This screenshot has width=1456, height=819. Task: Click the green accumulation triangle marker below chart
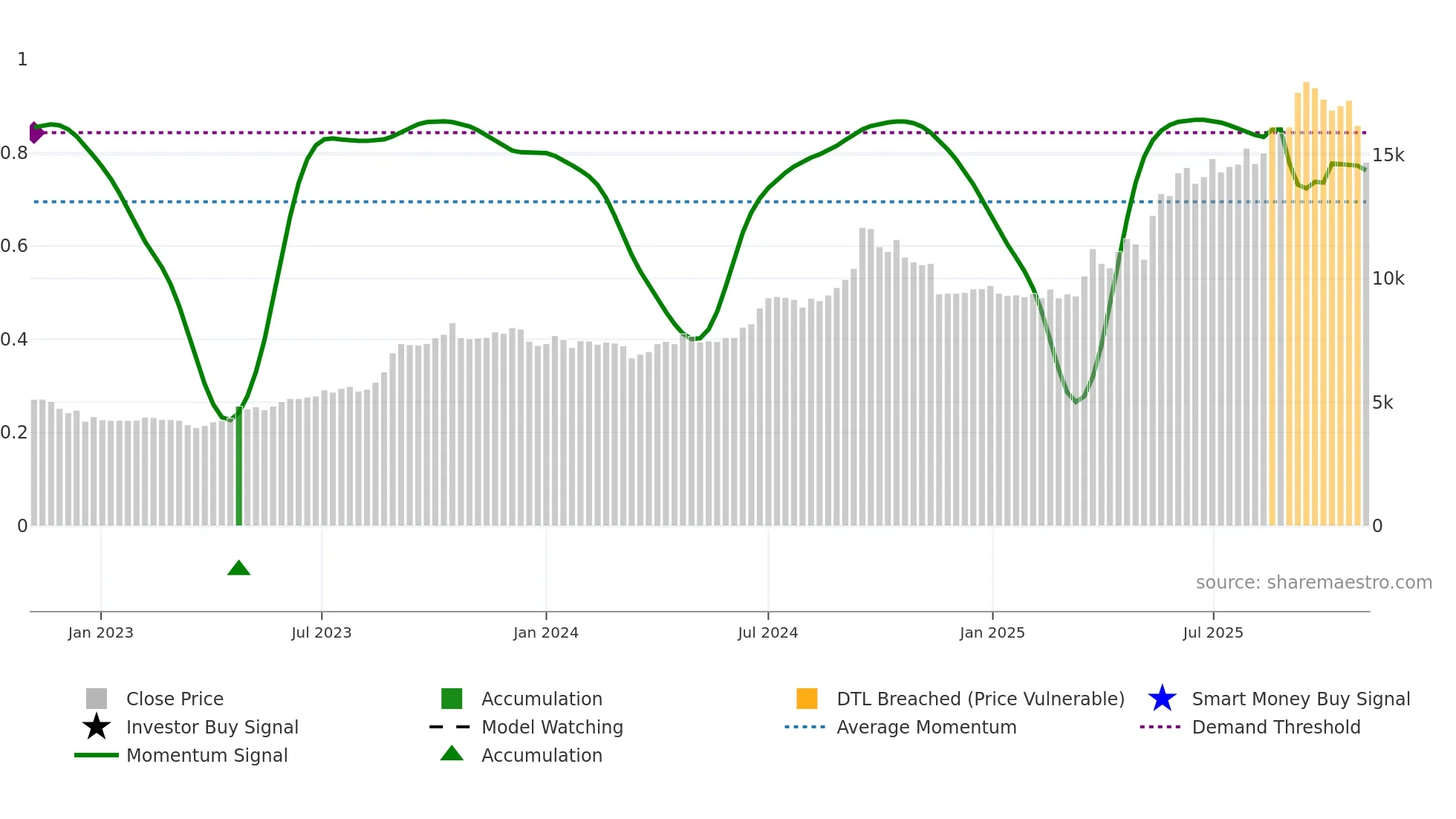[x=238, y=569]
